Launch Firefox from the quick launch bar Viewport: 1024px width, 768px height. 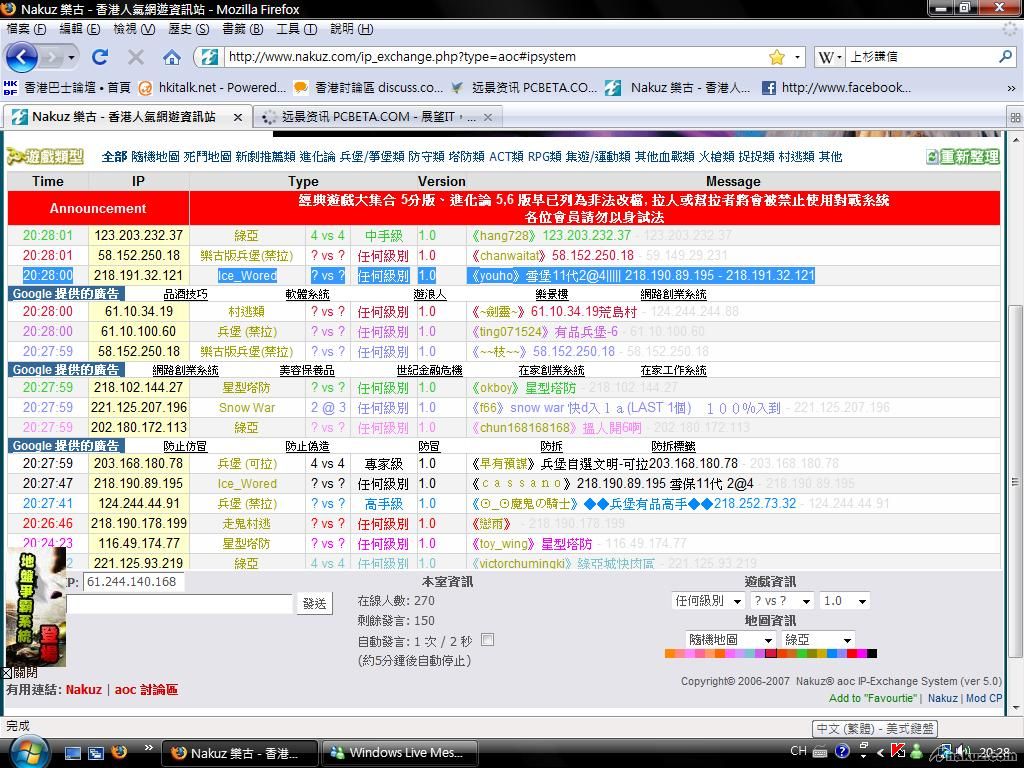coord(120,752)
